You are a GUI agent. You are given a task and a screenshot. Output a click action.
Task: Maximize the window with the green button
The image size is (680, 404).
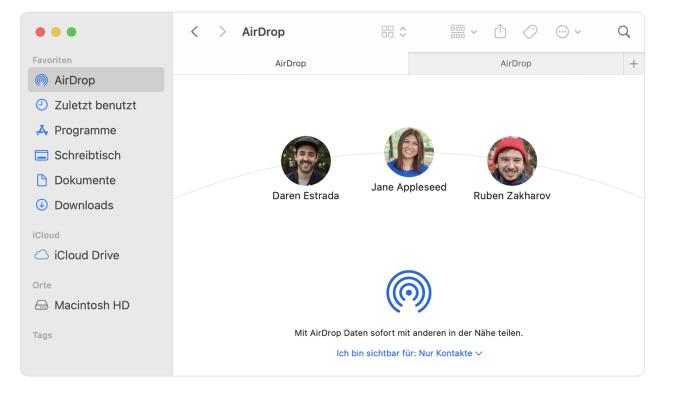coord(72,32)
